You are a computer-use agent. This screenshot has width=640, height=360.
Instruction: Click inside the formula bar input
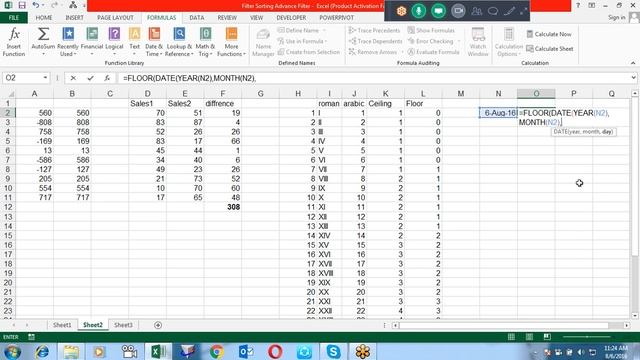click(373, 78)
